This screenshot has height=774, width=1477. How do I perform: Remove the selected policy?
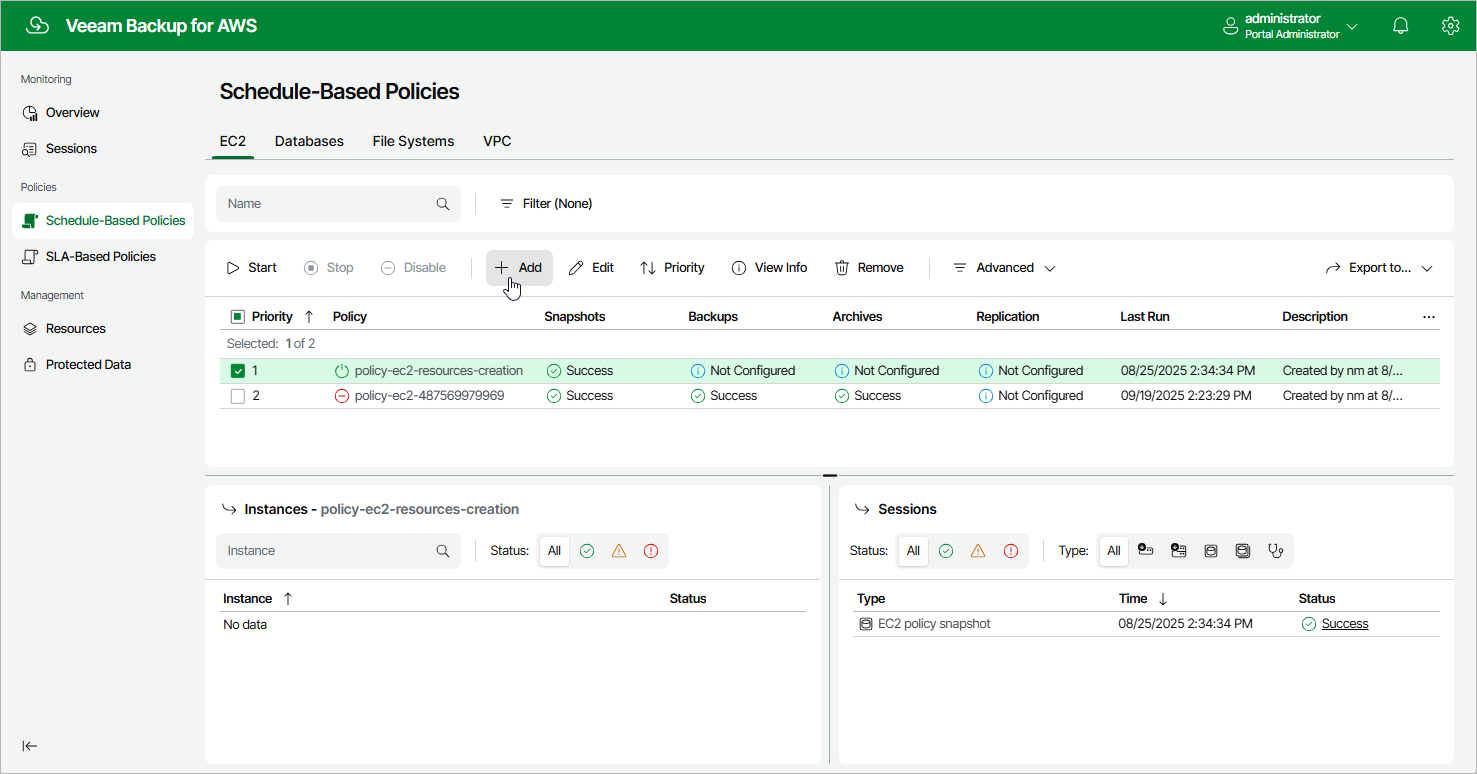869,268
